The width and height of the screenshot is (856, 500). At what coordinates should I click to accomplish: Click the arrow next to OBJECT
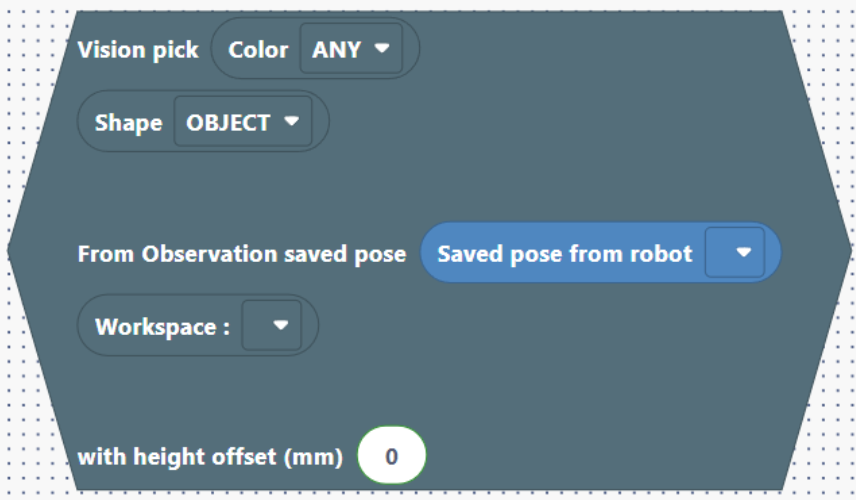[292, 122]
